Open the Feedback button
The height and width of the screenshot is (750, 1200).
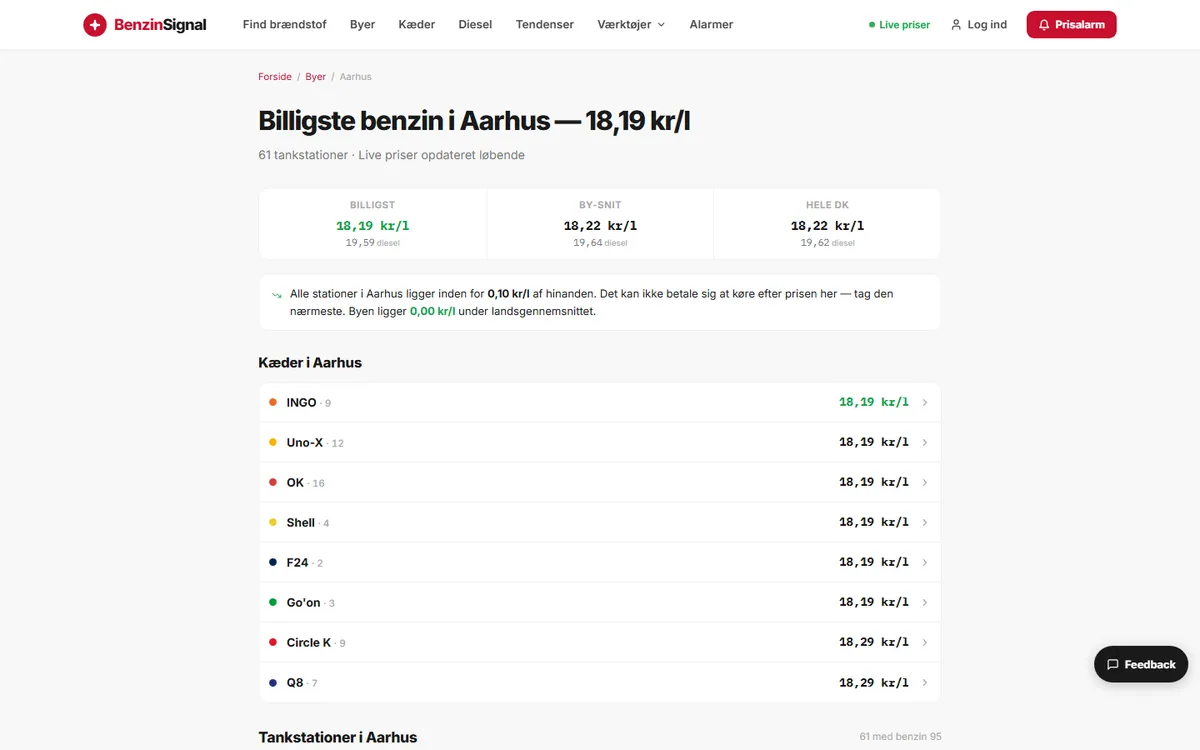point(1141,665)
